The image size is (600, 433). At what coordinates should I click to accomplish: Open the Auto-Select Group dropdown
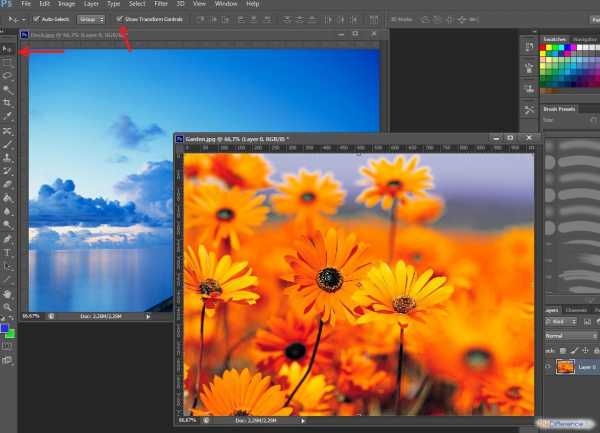pyautogui.click(x=91, y=20)
